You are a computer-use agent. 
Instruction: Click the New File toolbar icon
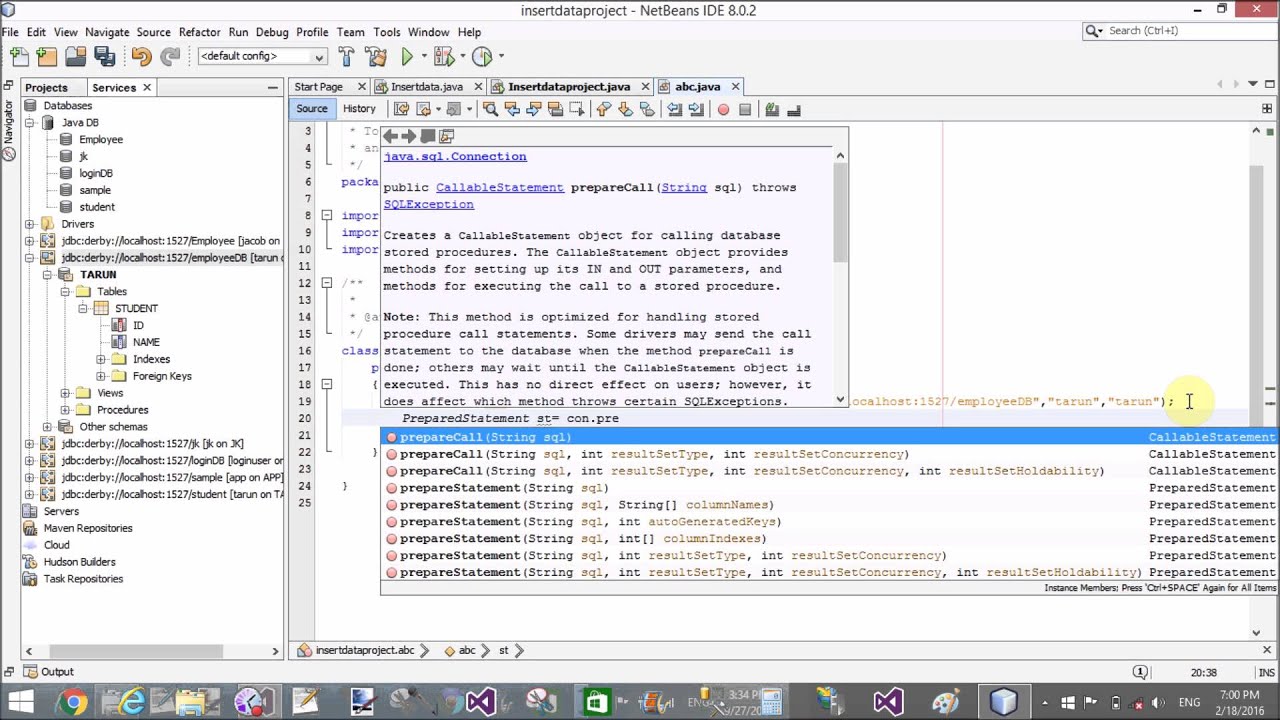coord(17,57)
